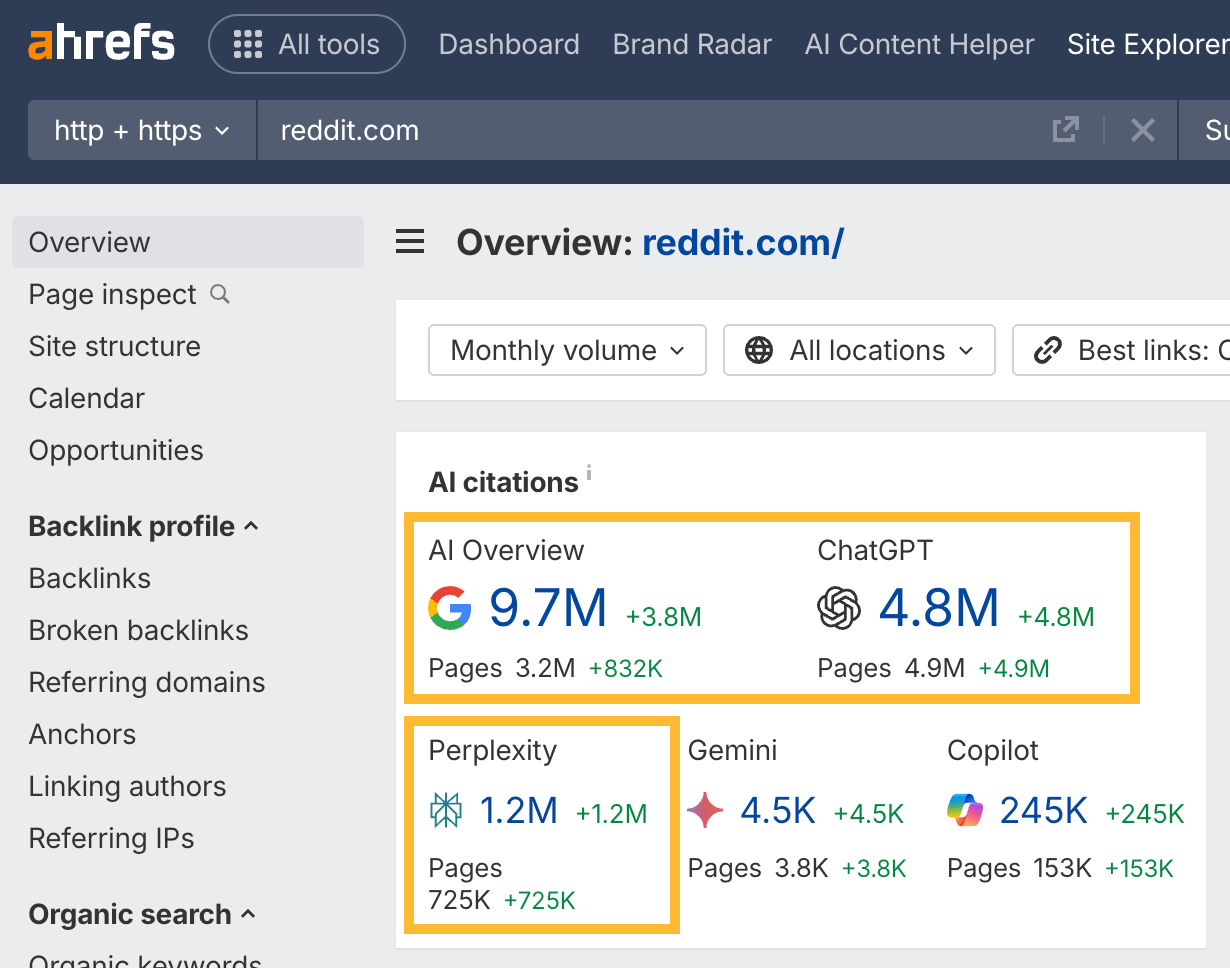Click the Gemini star icon
The width and height of the screenshot is (1230, 968).
[705, 810]
